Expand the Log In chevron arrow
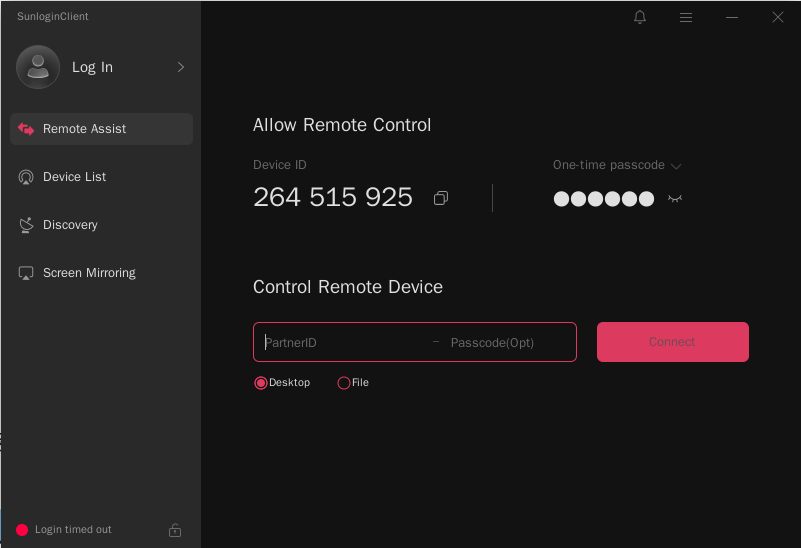The height and width of the screenshot is (548, 801). coord(180,67)
